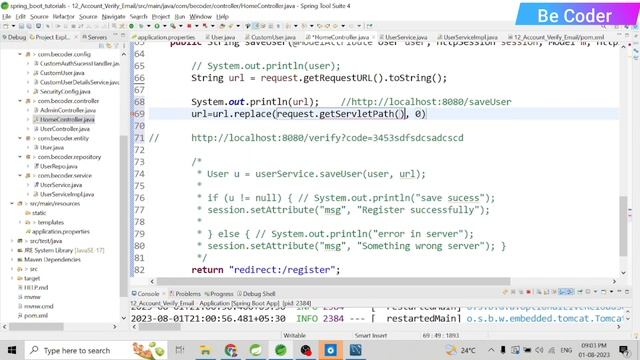The height and width of the screenshot is (360, 640).
Task: Click the editor vertical scrollbar thumb
Action: click(623, 226)
